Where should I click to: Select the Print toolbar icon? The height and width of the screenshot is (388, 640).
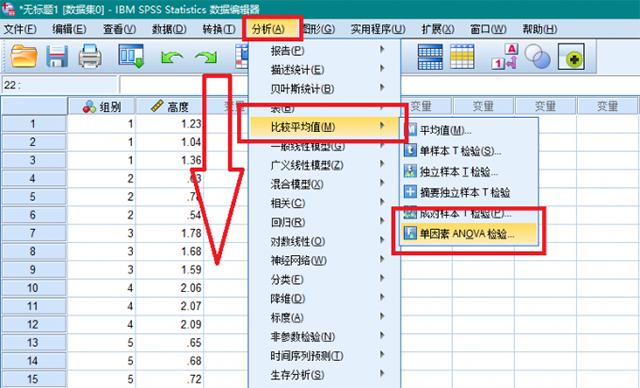tap(90, 56)
